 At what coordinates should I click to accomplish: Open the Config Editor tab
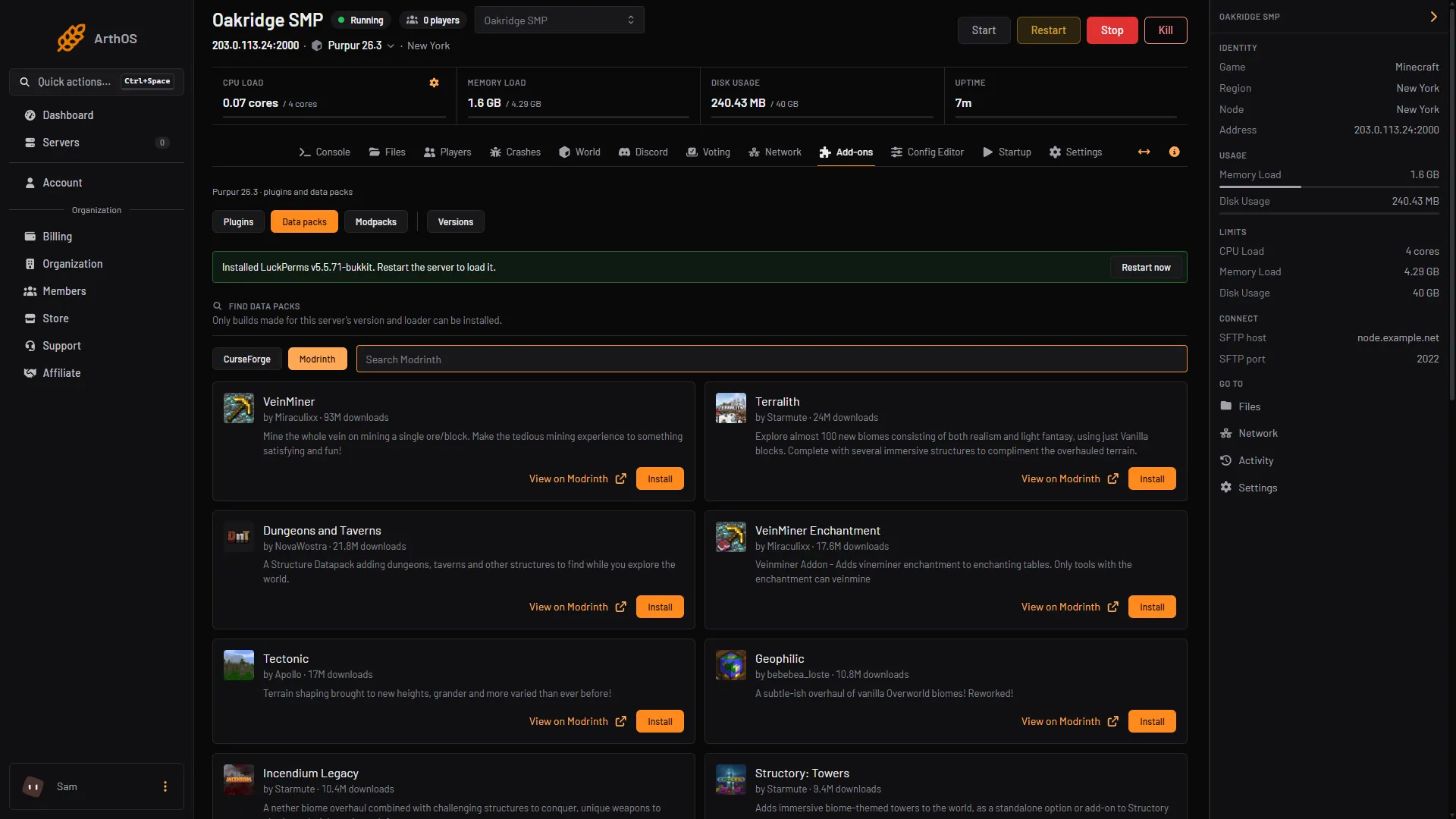[927, 152]
